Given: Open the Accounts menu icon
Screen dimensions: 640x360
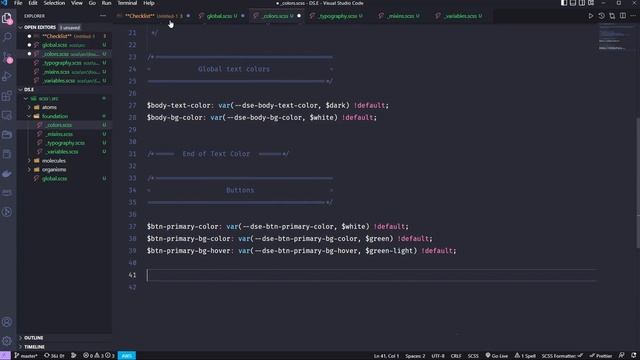Looking at the screenshot, I should [x=7, y=322].
